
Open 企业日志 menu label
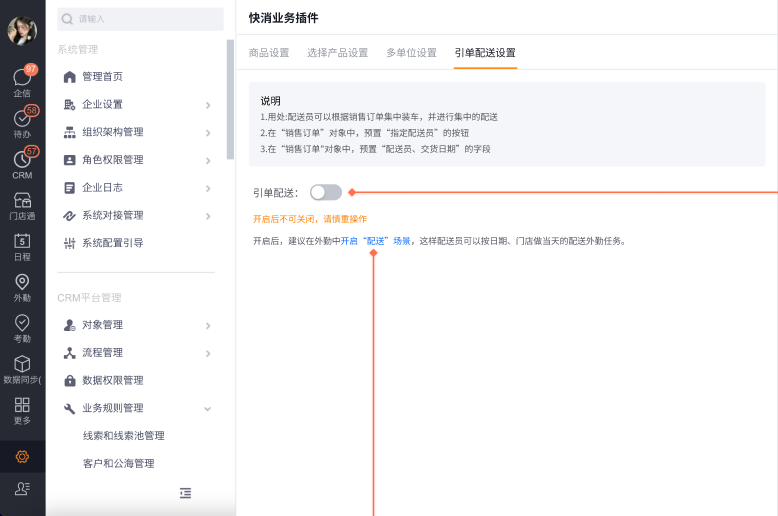(102, 188)
